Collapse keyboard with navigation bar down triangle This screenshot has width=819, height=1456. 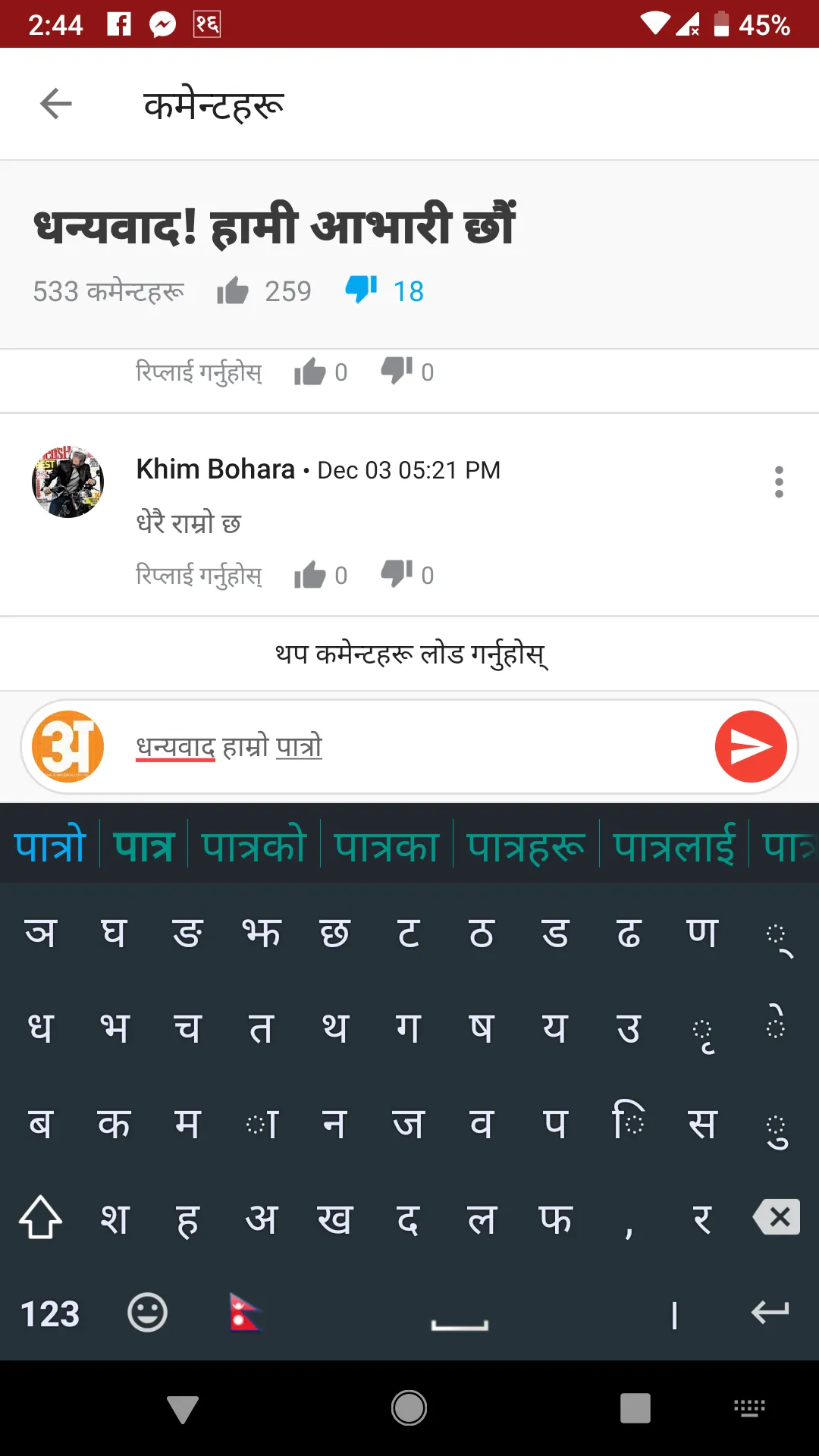pos(183,1409)
